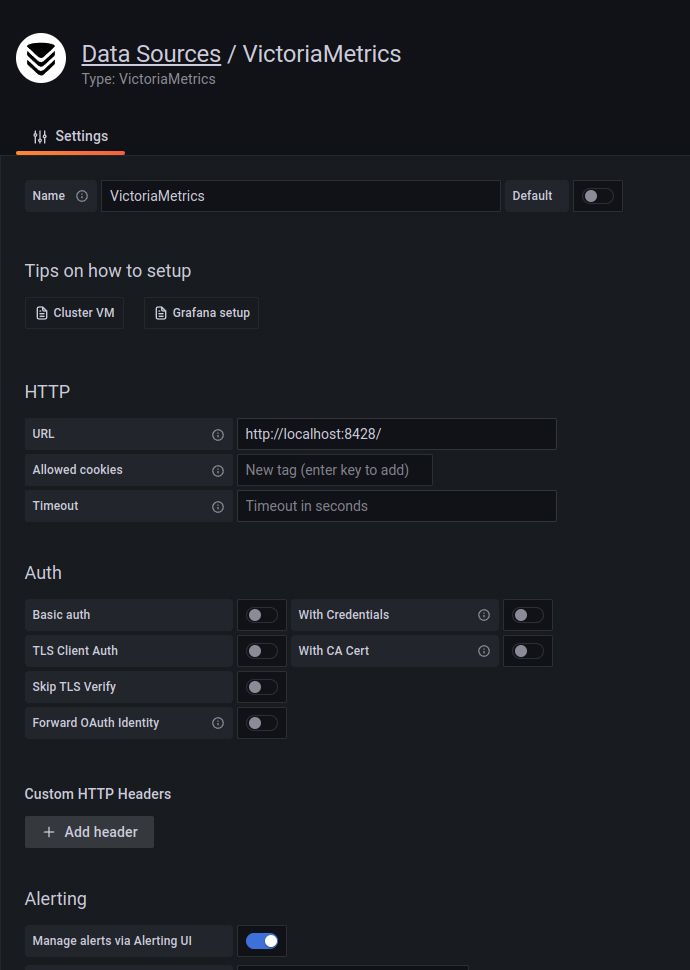The image size is (690, 970).
Task: Click the info icon next to Name
Action: point(83,196)
